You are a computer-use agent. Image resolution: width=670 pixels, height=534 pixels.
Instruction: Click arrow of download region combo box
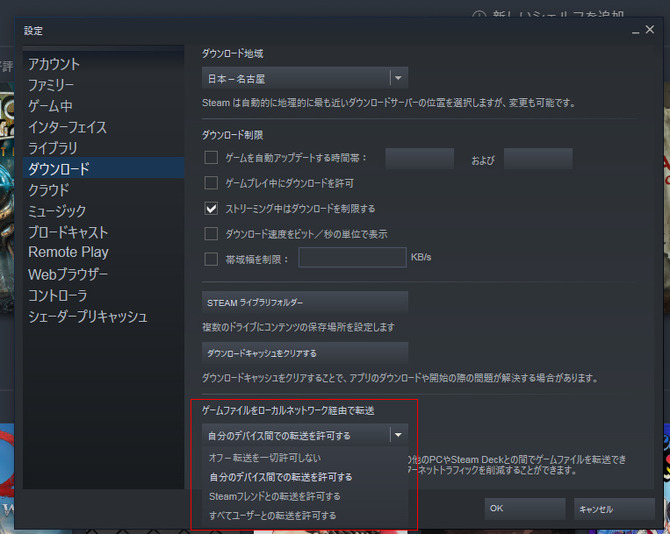[x=398, y=78]
